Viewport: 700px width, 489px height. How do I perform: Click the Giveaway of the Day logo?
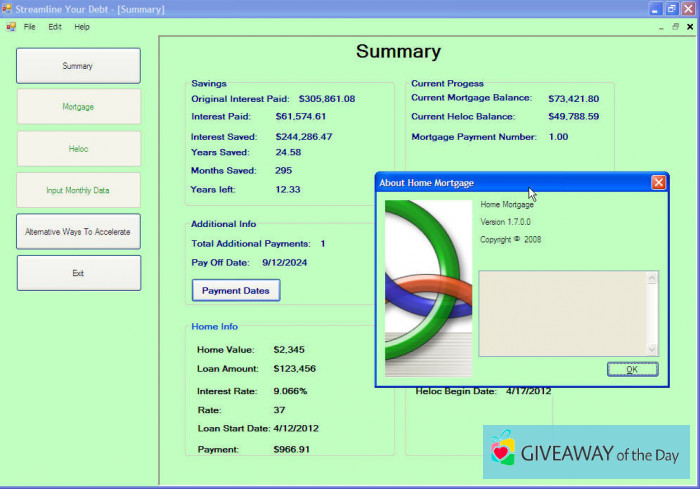tap(586, 452)
